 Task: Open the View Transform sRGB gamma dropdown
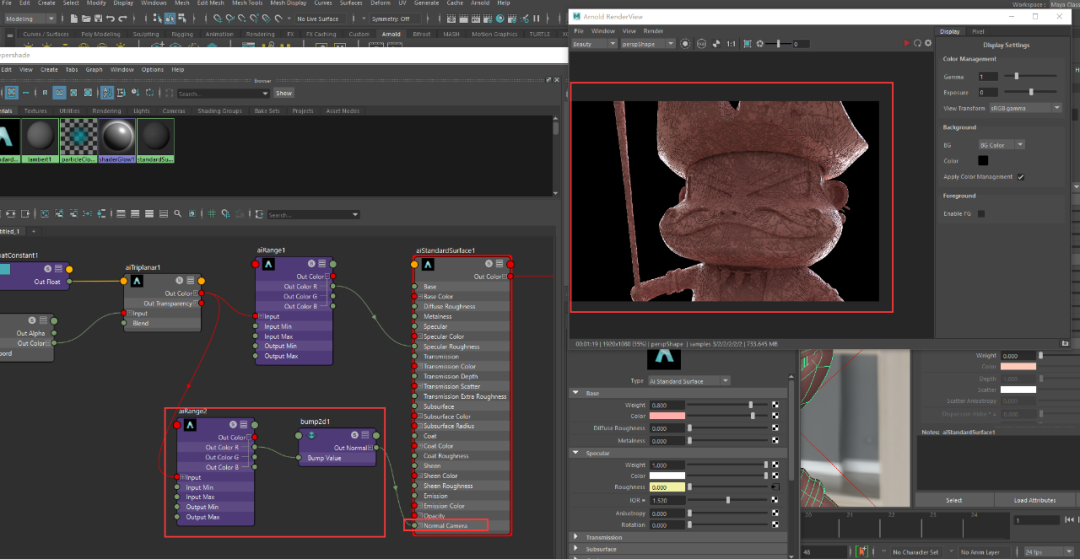(1025, 108)
